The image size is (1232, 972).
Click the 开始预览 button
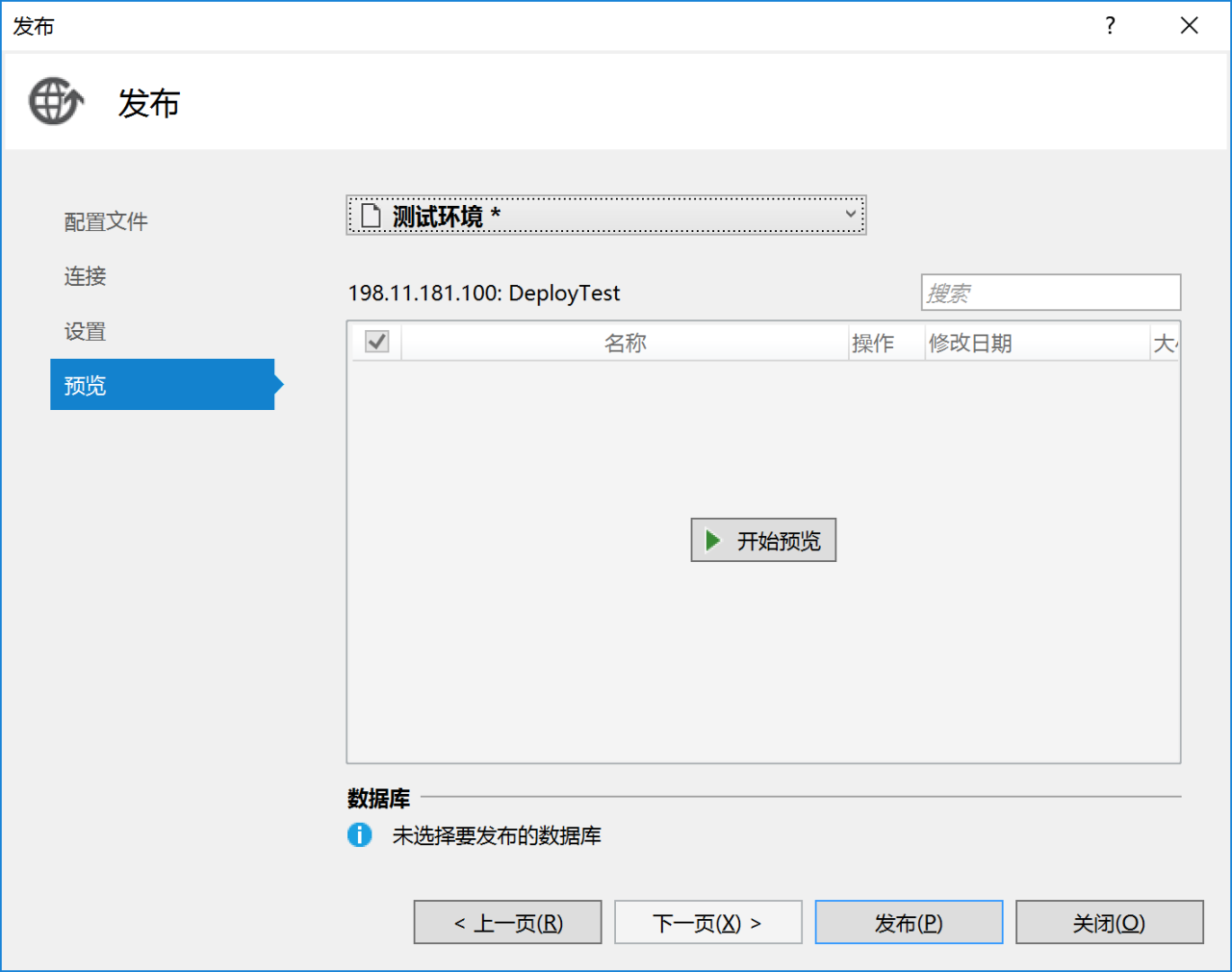pyautogui.click(x=763, y=540)
